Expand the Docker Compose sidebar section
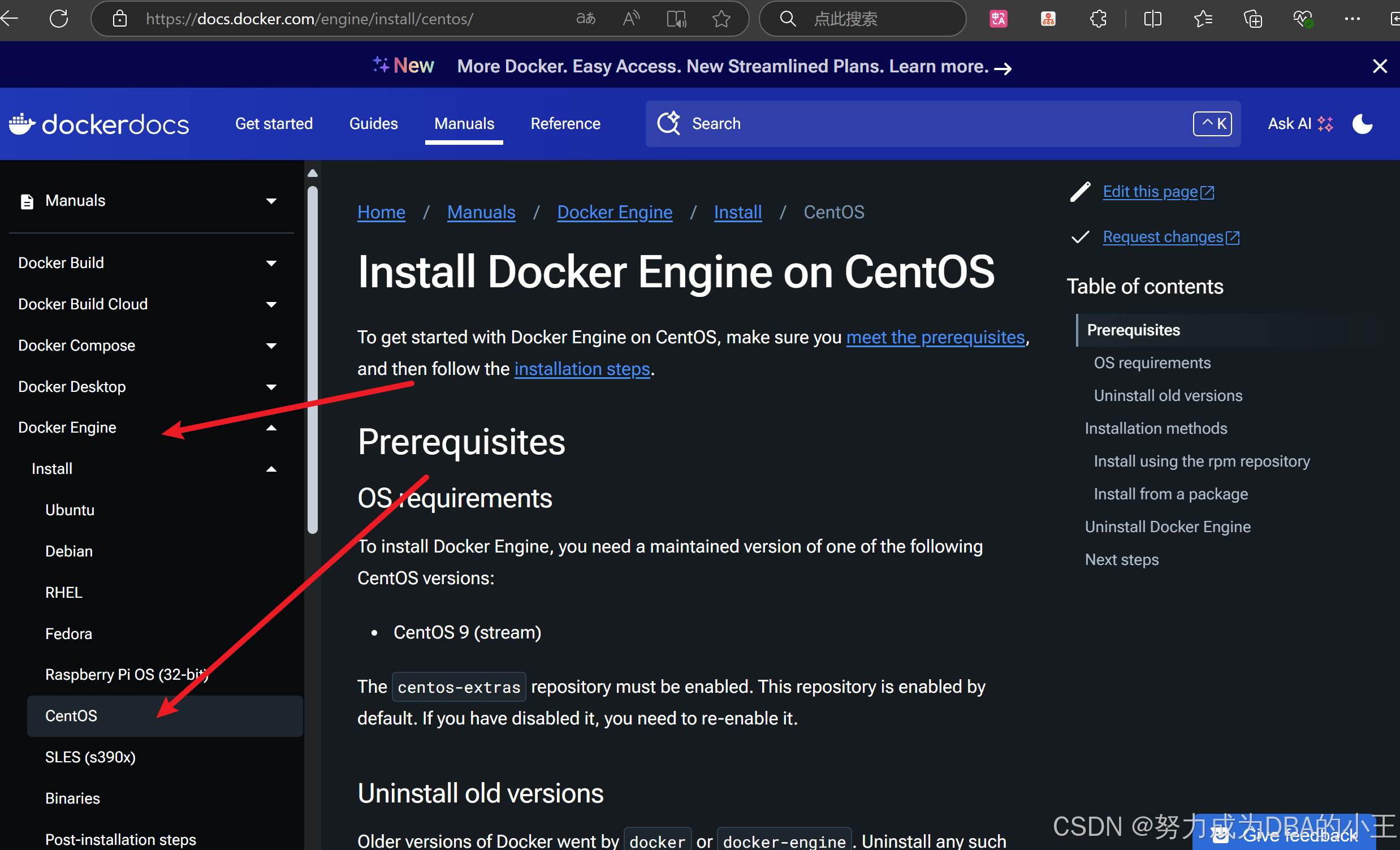 coord(271,346)
